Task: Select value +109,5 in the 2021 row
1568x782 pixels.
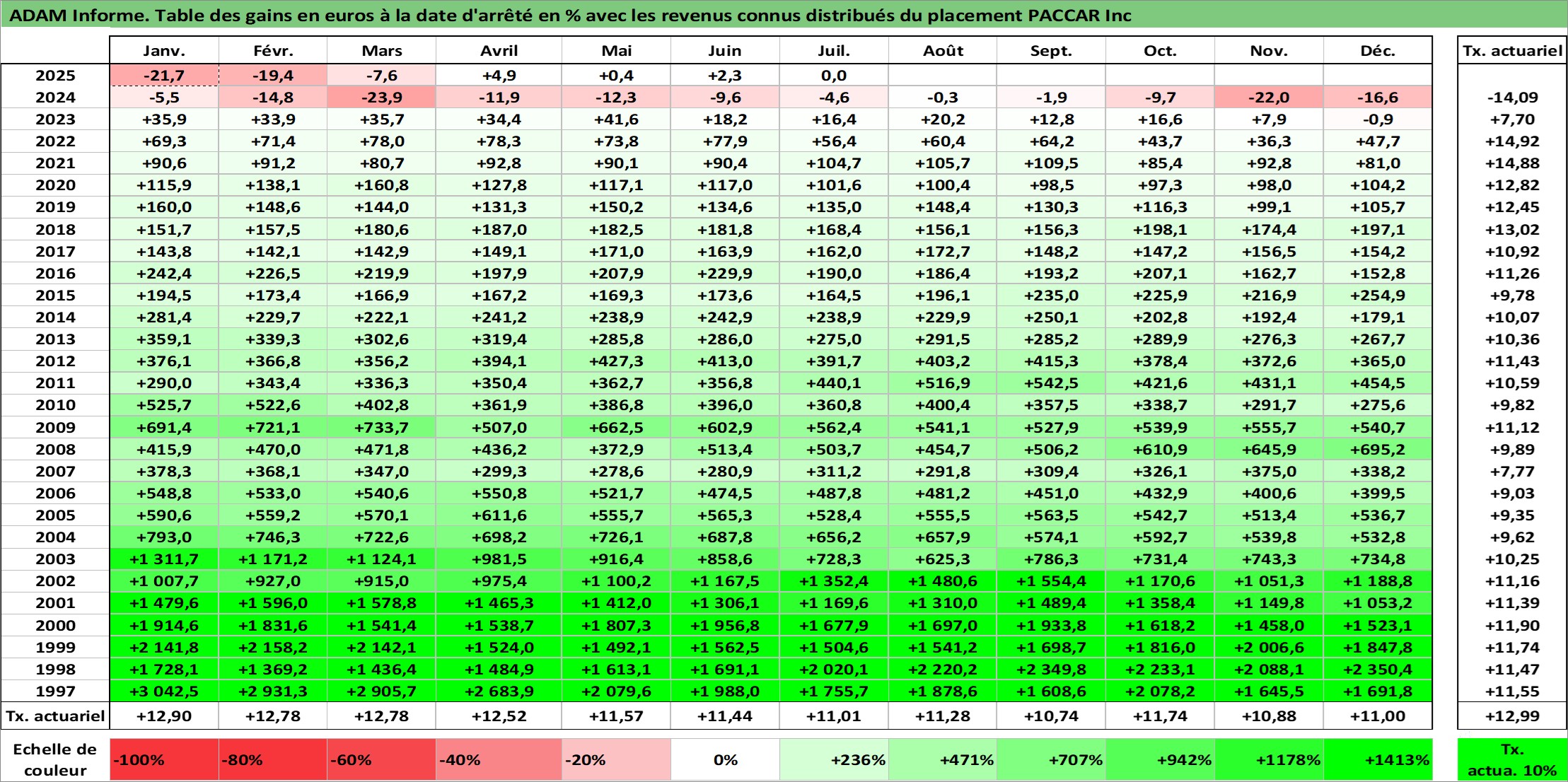Action: coord(1051,163)
